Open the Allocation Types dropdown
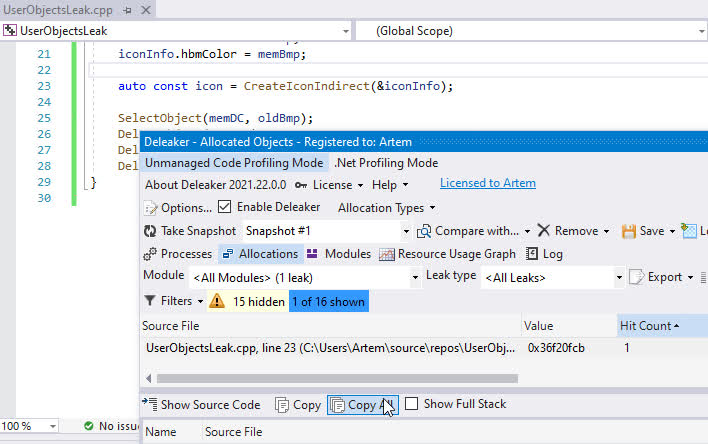 click(x=387, y=208)
